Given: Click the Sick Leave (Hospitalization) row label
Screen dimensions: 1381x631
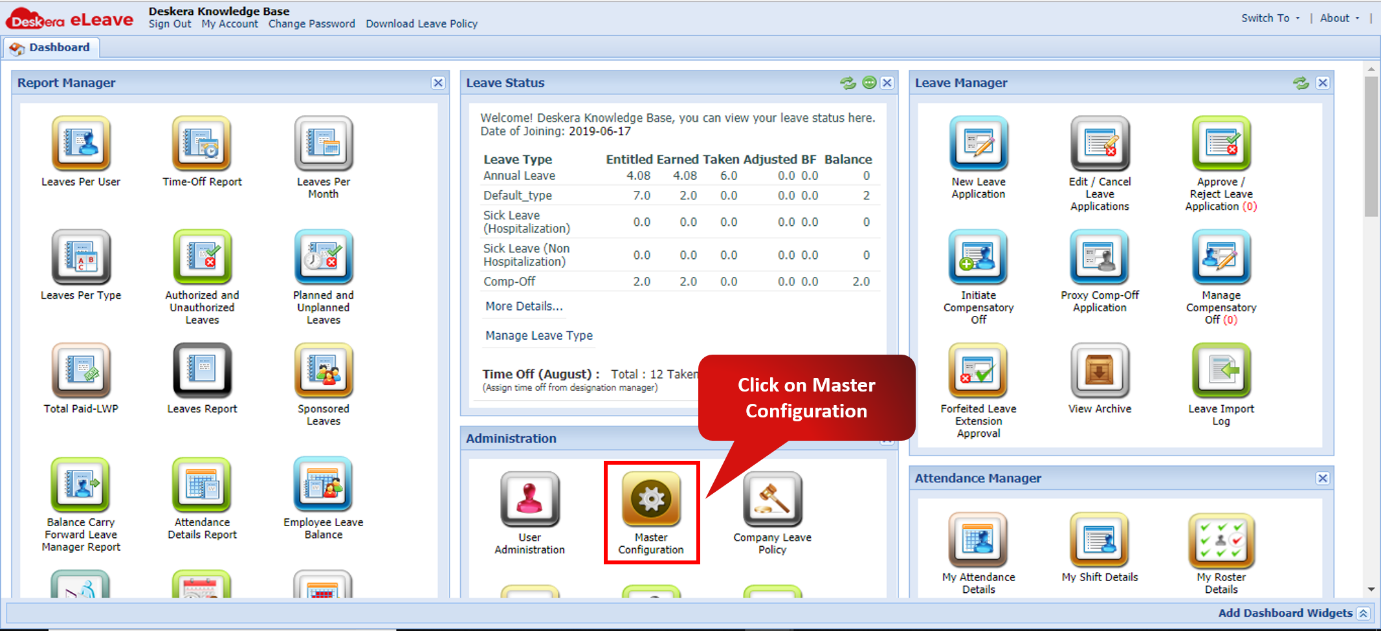Looking at the screenshot, I should (x=526, y=222).
